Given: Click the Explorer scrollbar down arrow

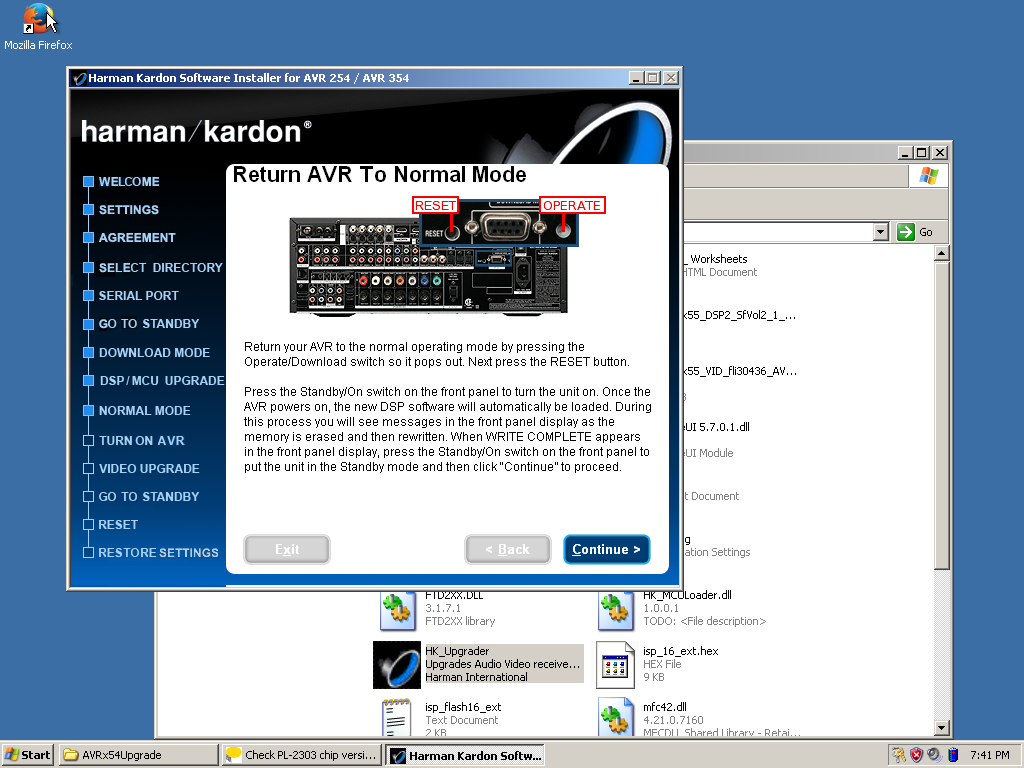Looking at the screenshot, I should click(x=941, y=728).
